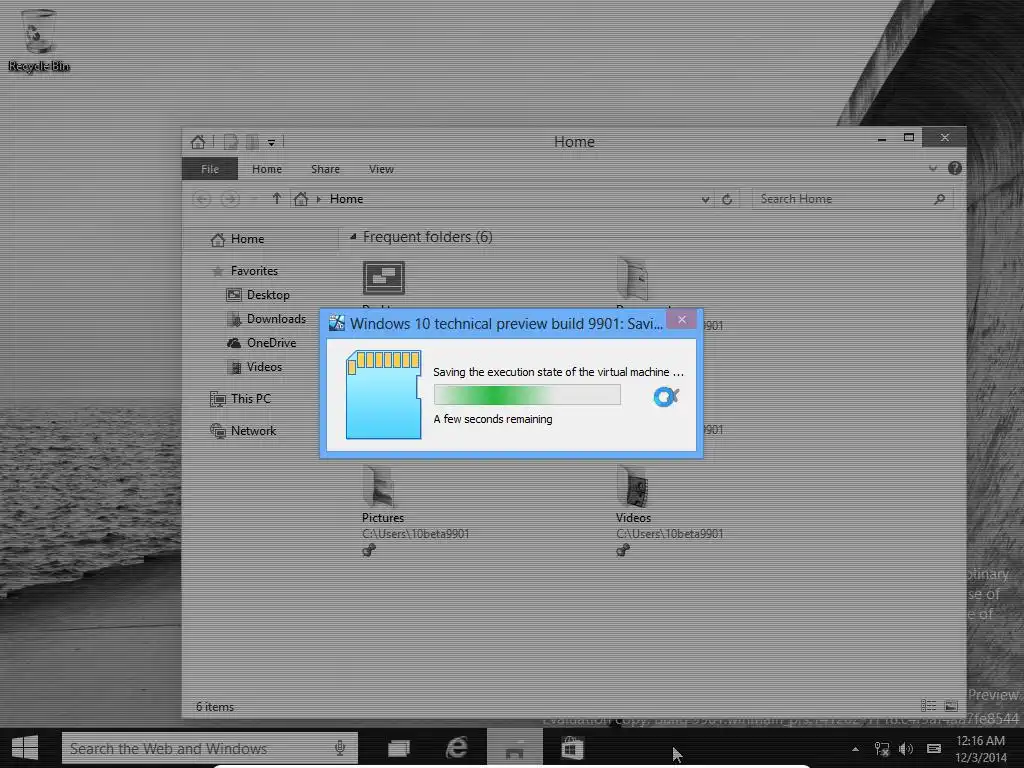Switch to the View ribbon tab
1024x768 pixels.
point(381,169)
